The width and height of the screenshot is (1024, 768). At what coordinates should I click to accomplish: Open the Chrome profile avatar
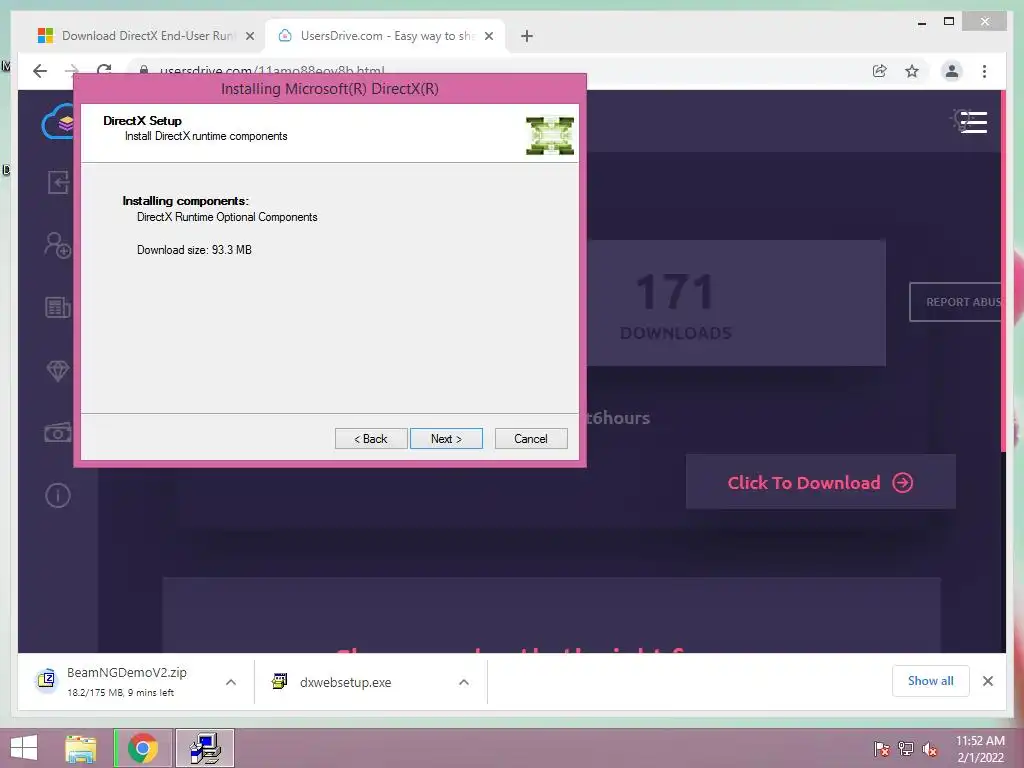pyautogui.click(x=952, y=71)
